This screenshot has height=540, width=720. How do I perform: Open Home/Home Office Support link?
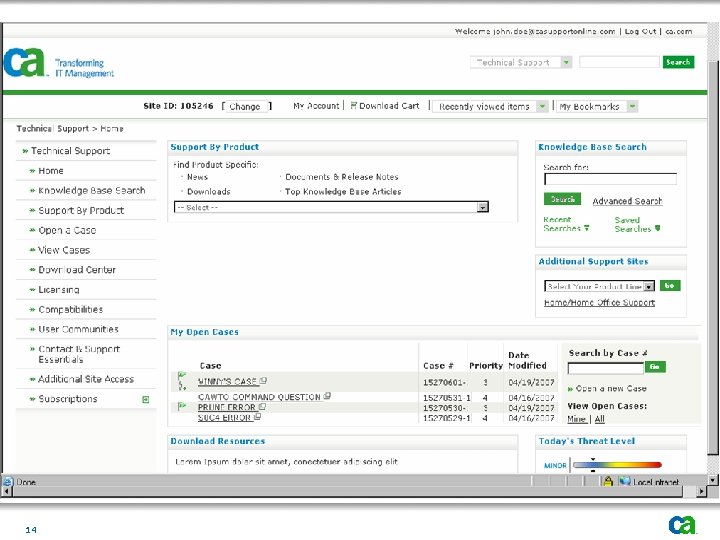599,303
